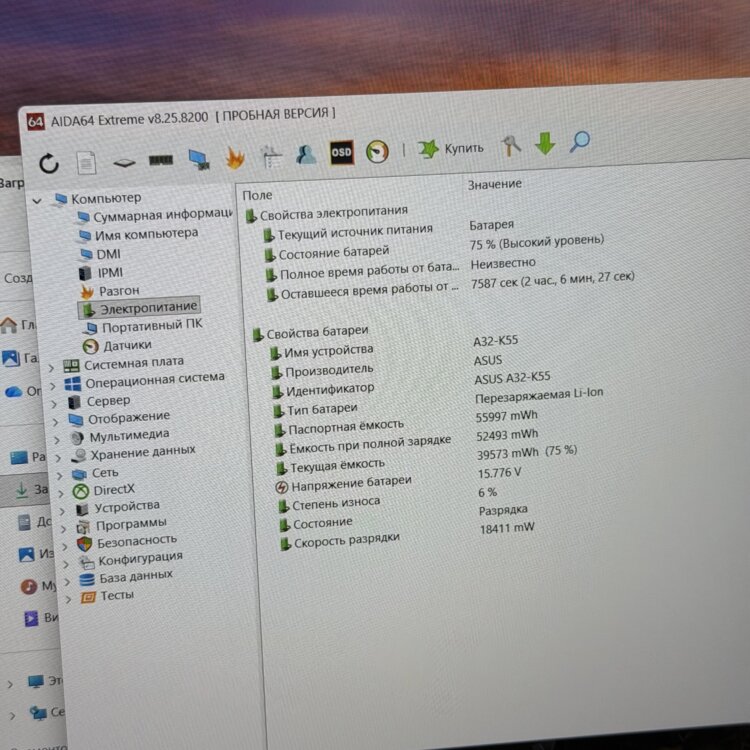Open Суммарная информация tree item
The image size is (750, 750).
(x=161, y=216)
